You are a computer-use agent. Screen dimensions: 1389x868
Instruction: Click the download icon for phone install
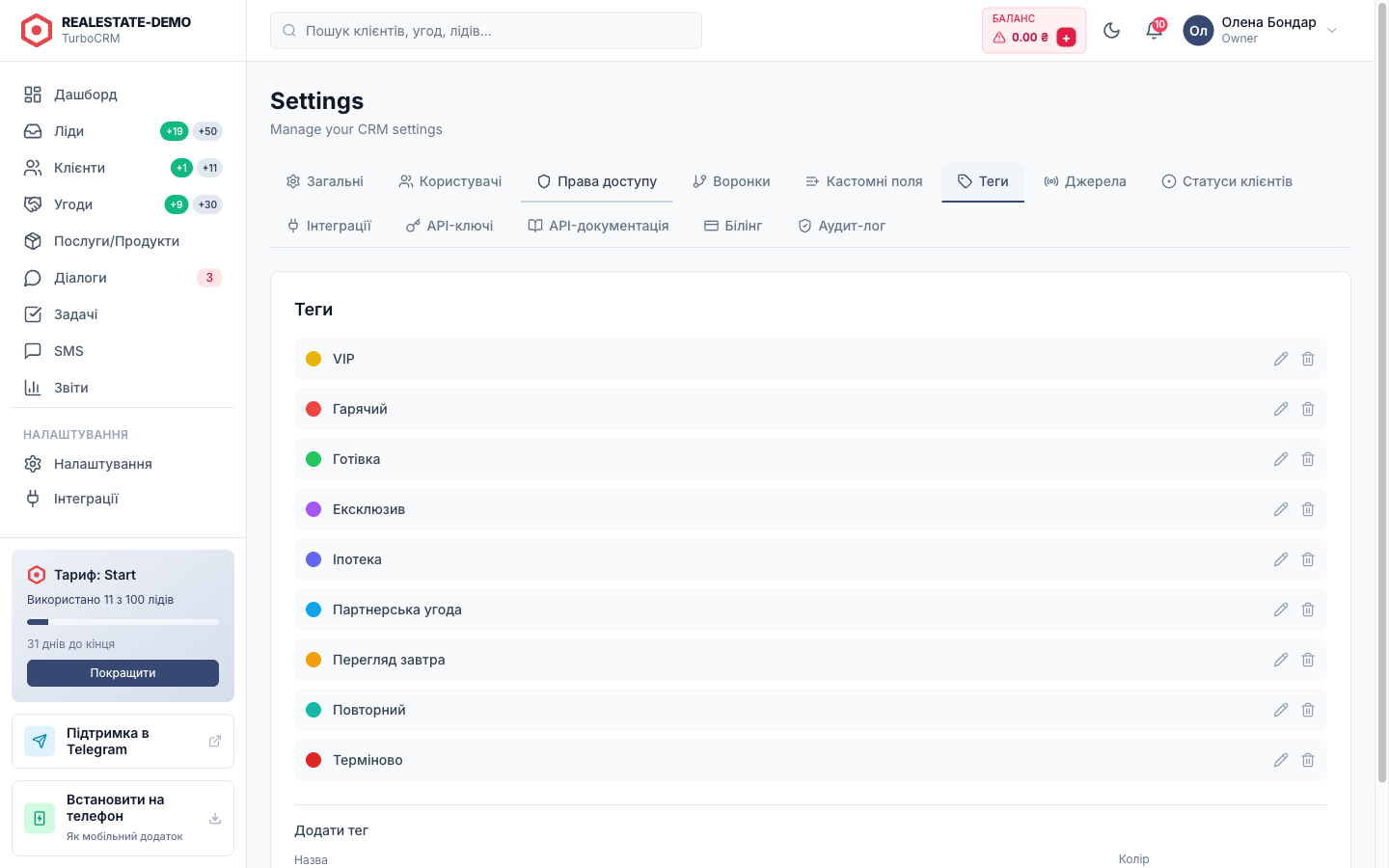point(215,818)
